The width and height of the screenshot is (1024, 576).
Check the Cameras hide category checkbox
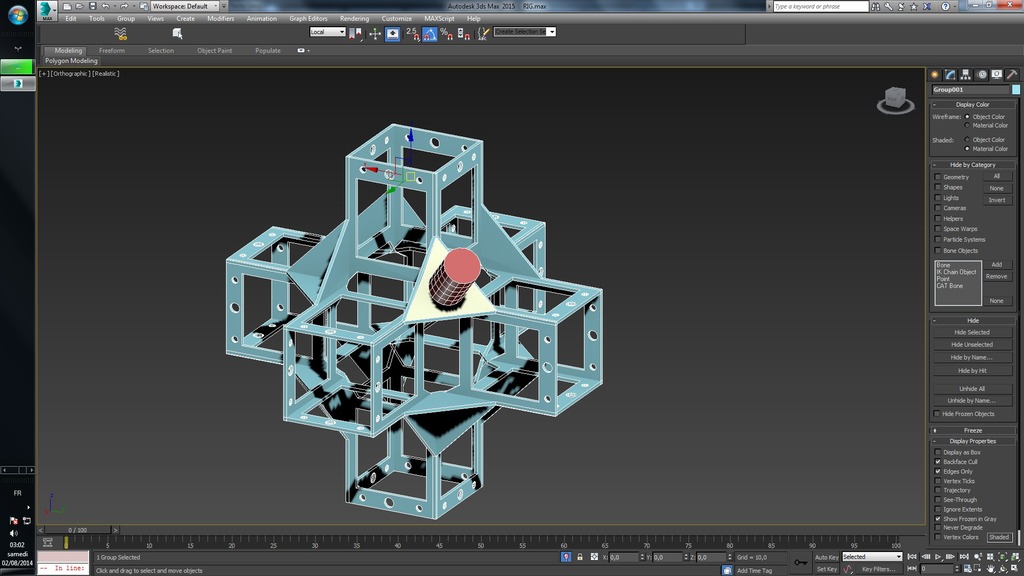coord(938,208)
